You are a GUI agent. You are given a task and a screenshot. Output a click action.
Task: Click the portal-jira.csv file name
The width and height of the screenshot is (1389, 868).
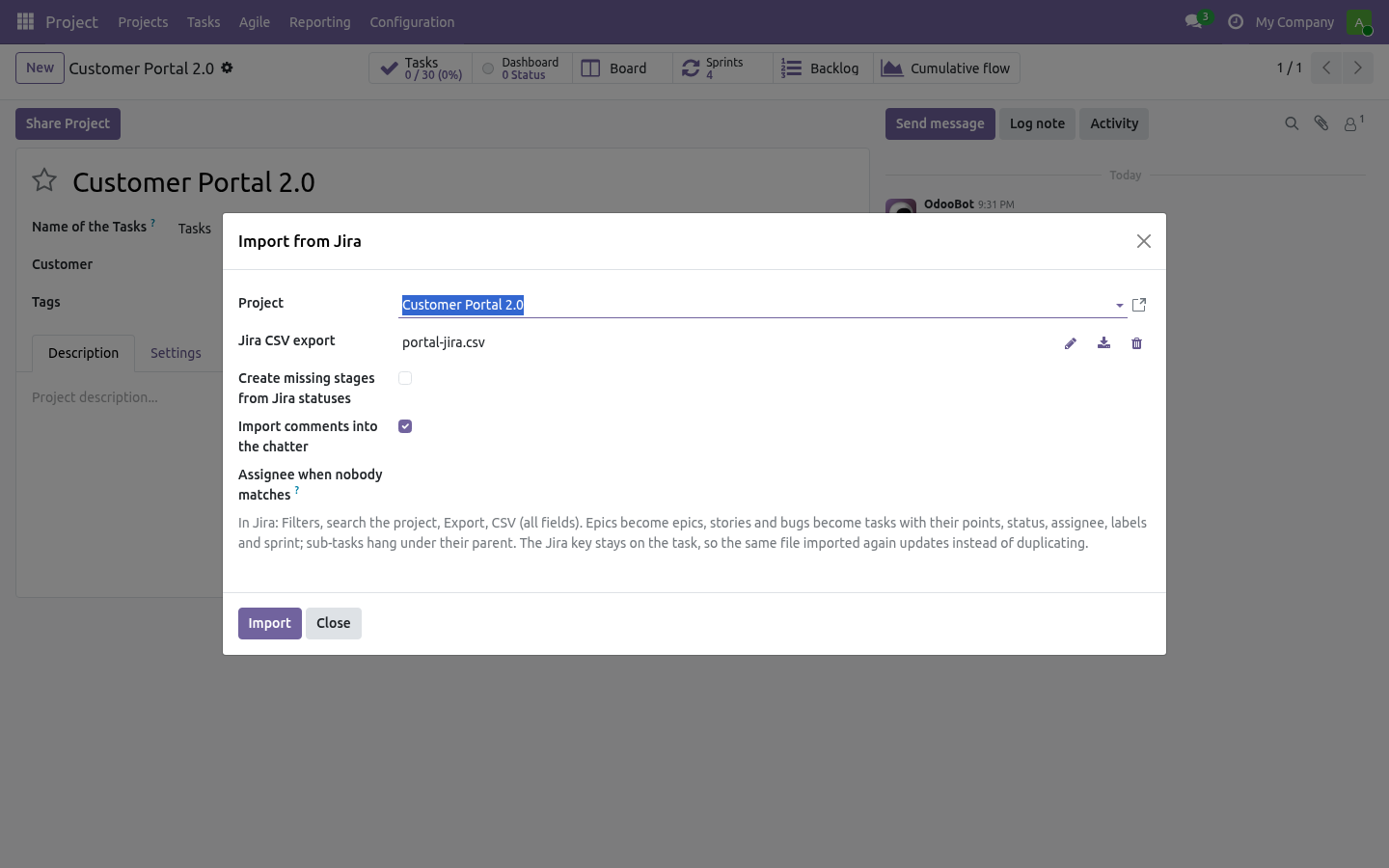[x=444, y=342]
